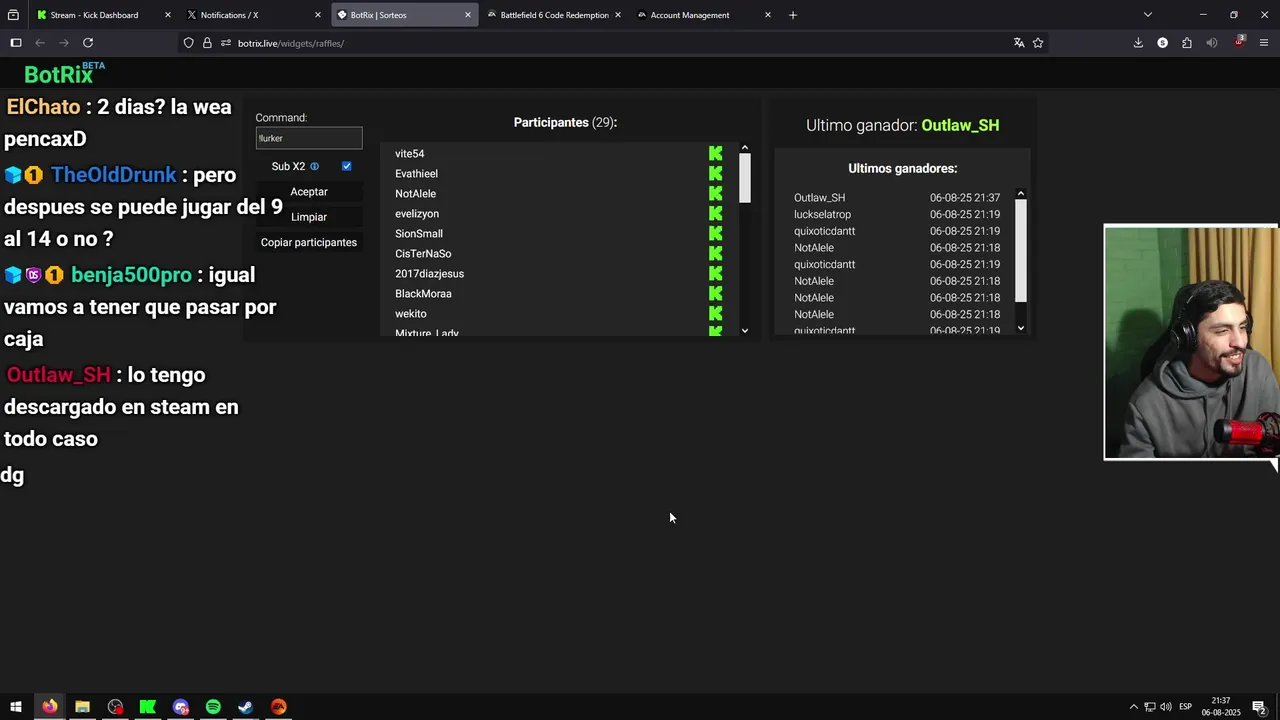Click the Kick icon beside wekito
Image resolution: width=1280 pixels, height=720 pixels.
[x=715, y=313]
